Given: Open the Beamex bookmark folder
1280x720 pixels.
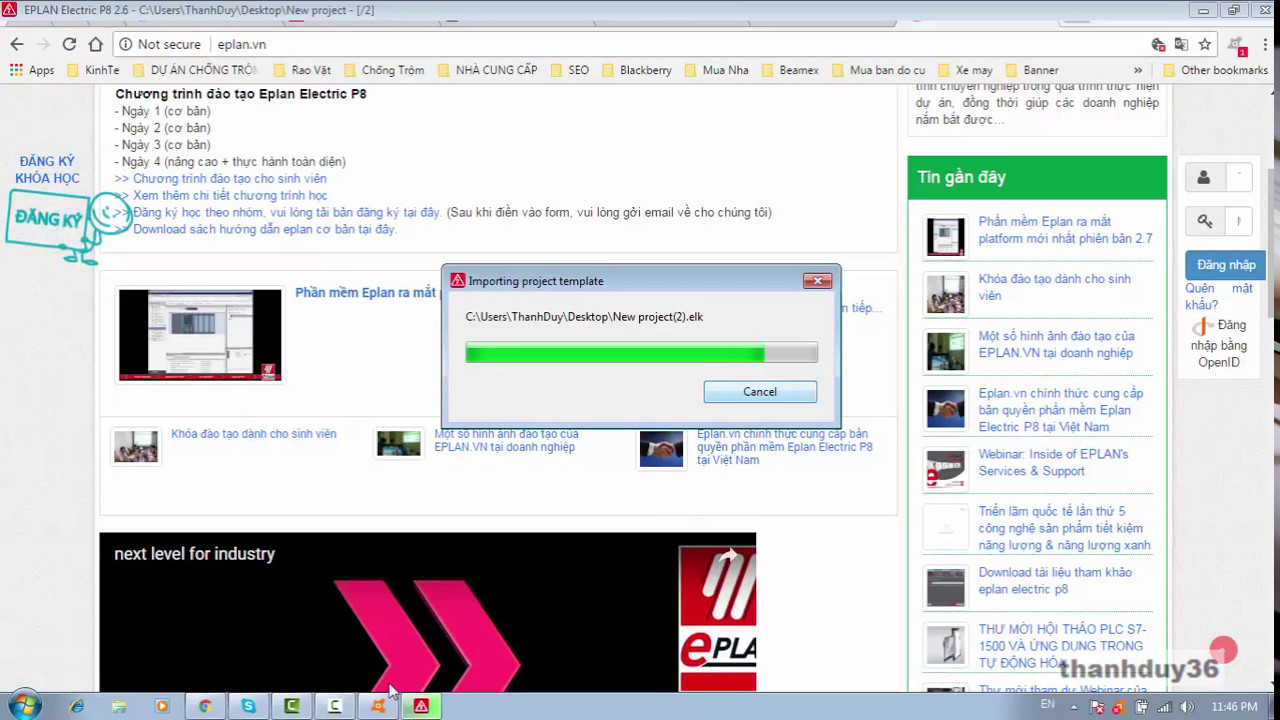Looking at the screenshot, I should (x=788, y=70).
